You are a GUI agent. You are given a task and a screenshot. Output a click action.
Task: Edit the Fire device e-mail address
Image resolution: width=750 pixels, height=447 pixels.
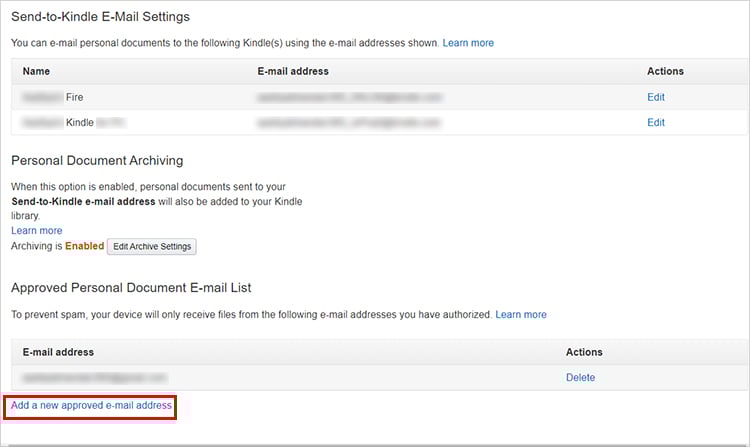[x=656, y=97]
